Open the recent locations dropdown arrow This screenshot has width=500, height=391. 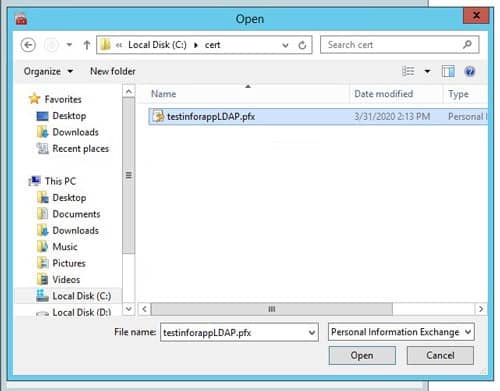pyautogui.click(x=69, y=45)
